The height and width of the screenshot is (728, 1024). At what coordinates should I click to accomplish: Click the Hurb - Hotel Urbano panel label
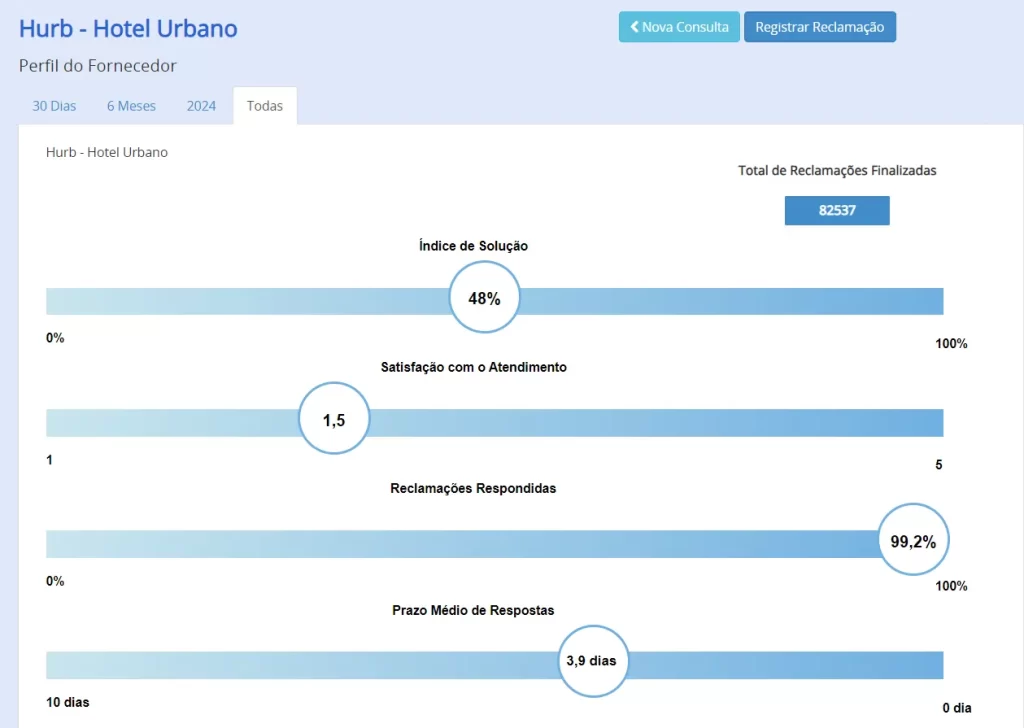point(106,152)
